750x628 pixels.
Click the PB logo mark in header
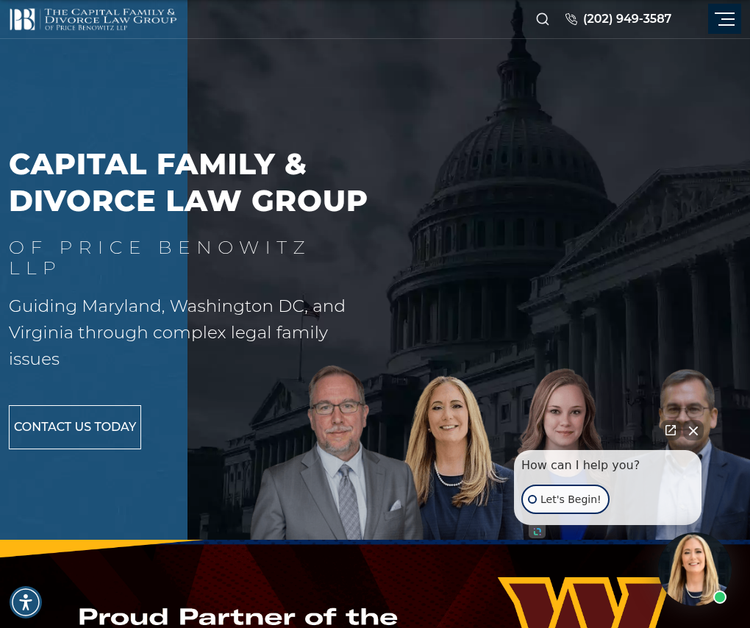click(x=22, y=19)
